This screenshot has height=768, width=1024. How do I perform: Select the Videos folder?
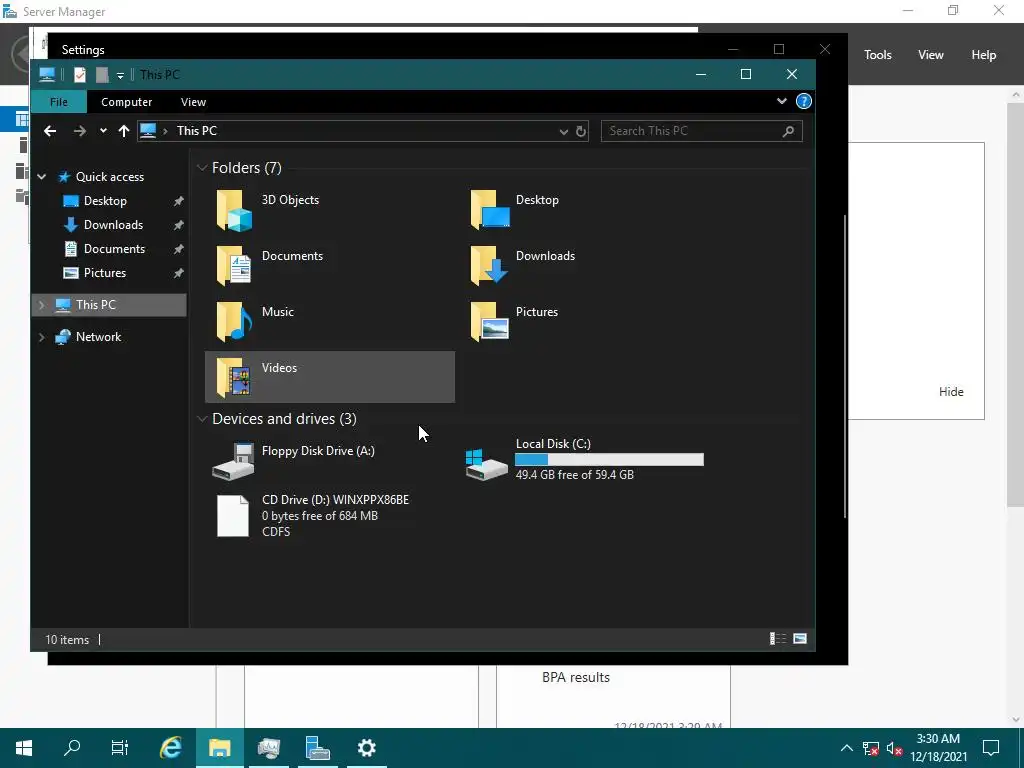330,377
